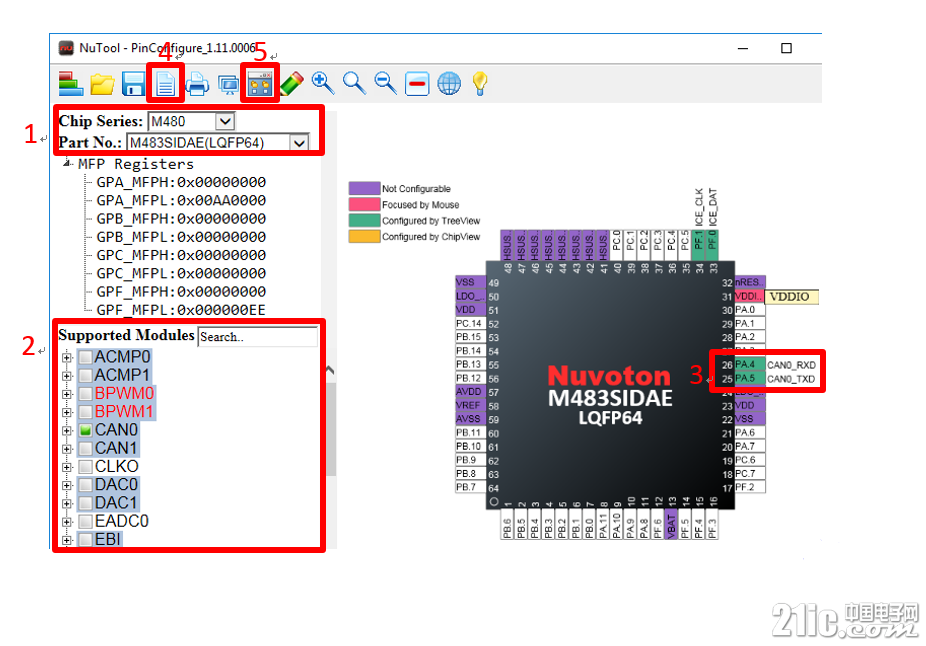This screenshot has height=646, width=926.
Task: Expand the DAC1 tree node
Action: (x=67, y=504)
